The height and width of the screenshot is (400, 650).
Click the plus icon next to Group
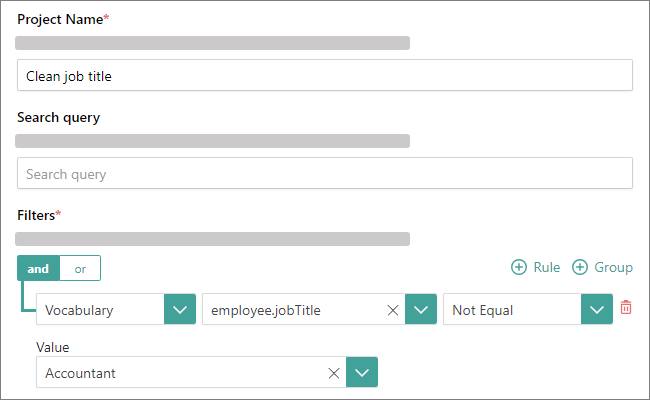[x=579, y=267]
